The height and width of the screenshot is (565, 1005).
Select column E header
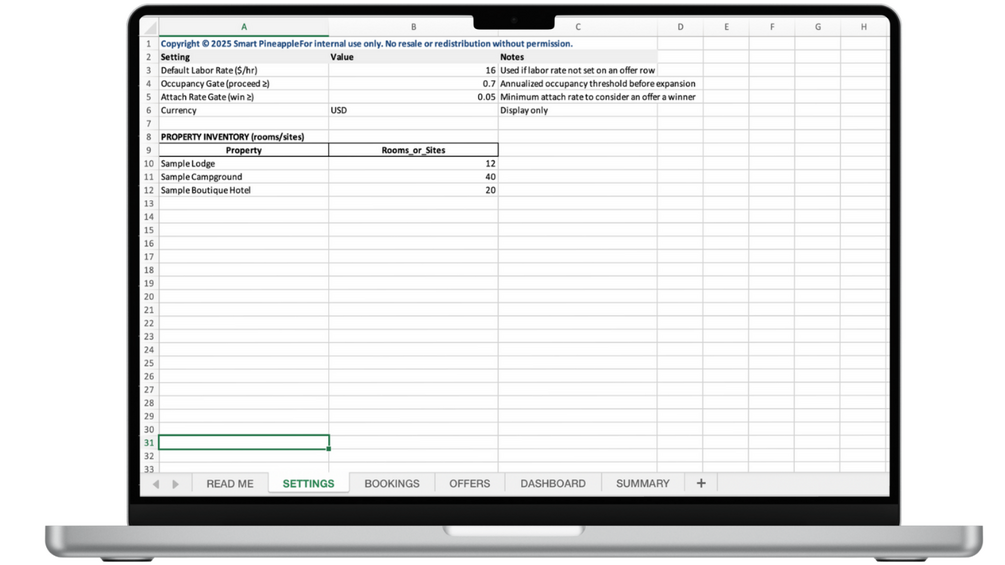[x=726, y=27]
